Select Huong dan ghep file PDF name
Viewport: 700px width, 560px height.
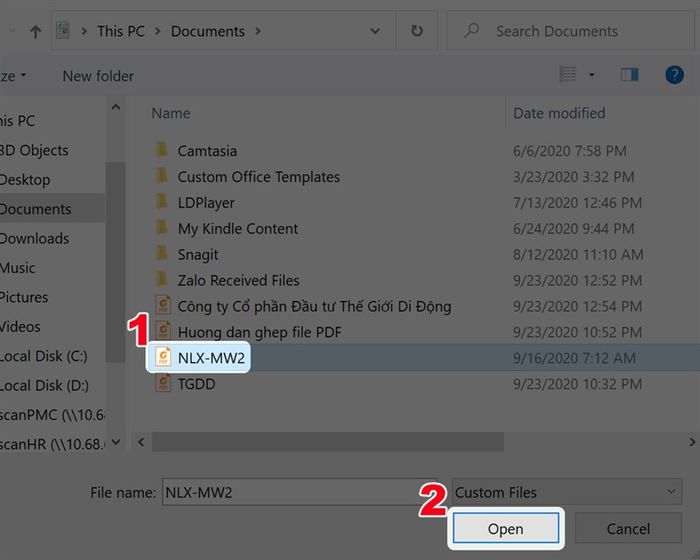click(259, 332)
